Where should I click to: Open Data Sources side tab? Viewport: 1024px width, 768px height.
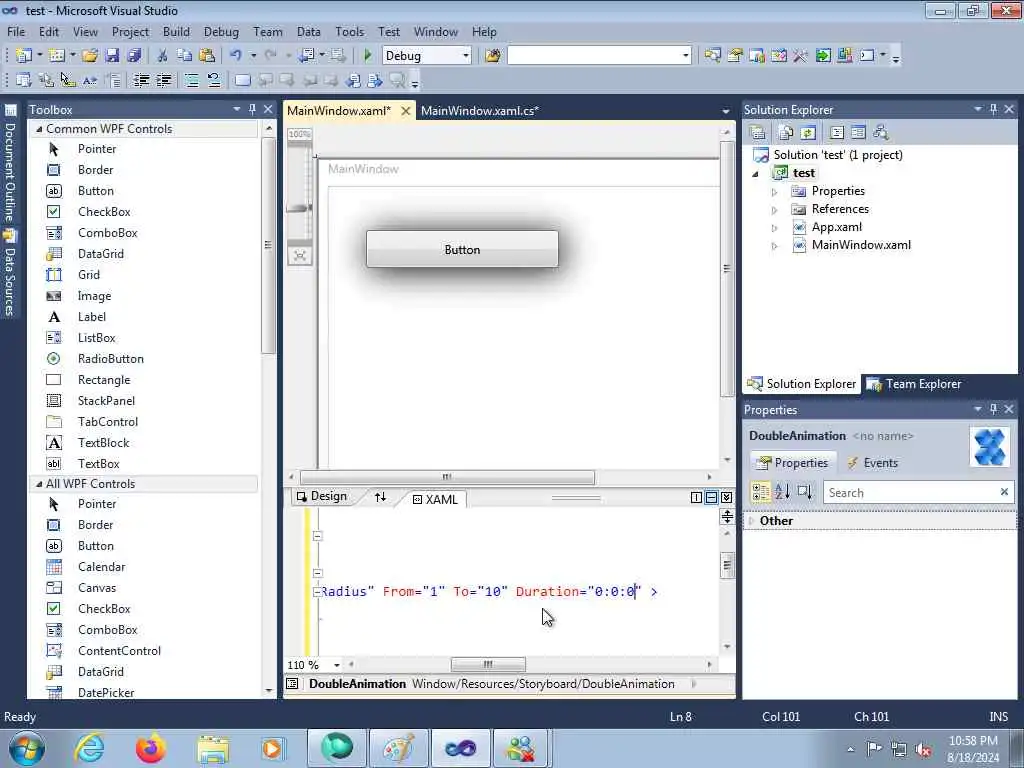pos(10,274)
